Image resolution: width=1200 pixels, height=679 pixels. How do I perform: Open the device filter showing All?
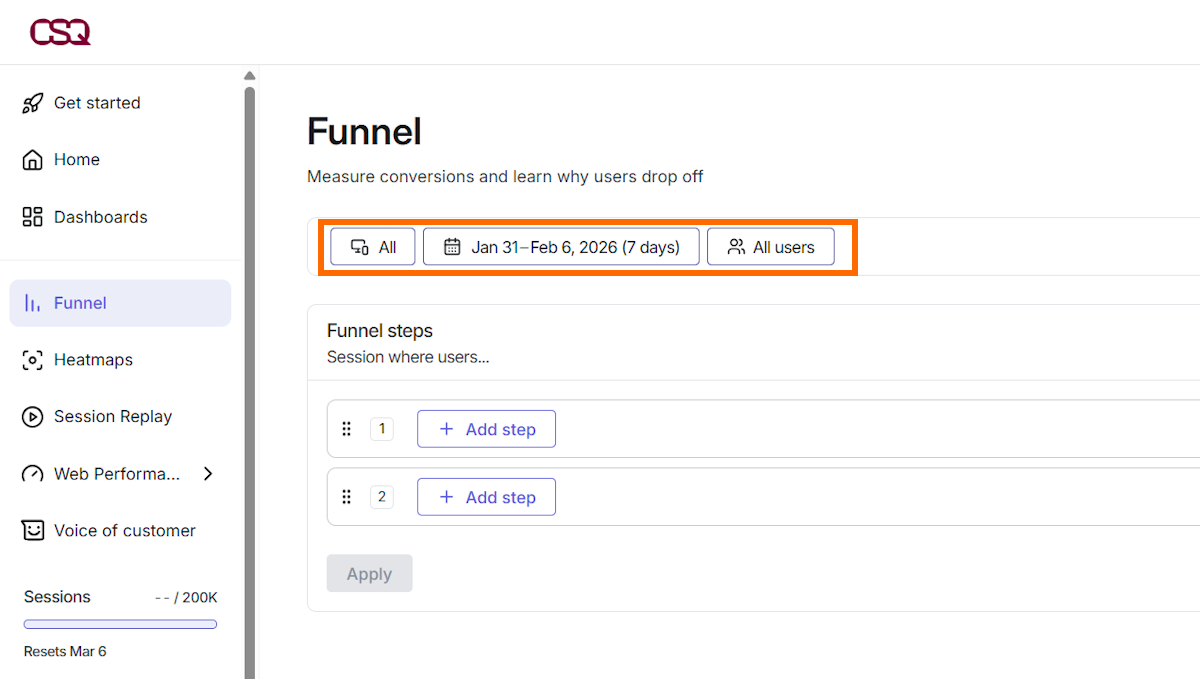coord(372,246)
